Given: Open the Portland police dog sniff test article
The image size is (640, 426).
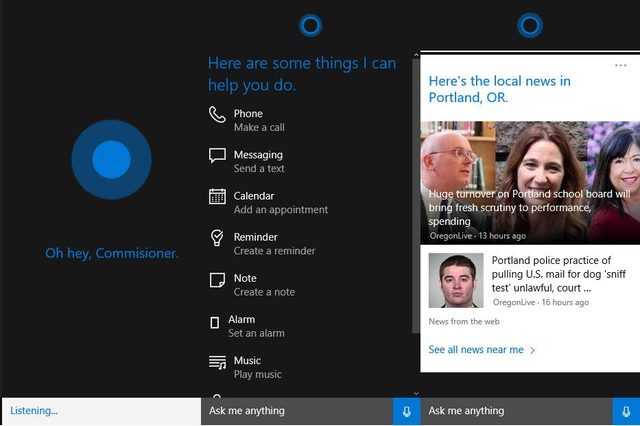Looking at the screenshot, I should [558, 274].
